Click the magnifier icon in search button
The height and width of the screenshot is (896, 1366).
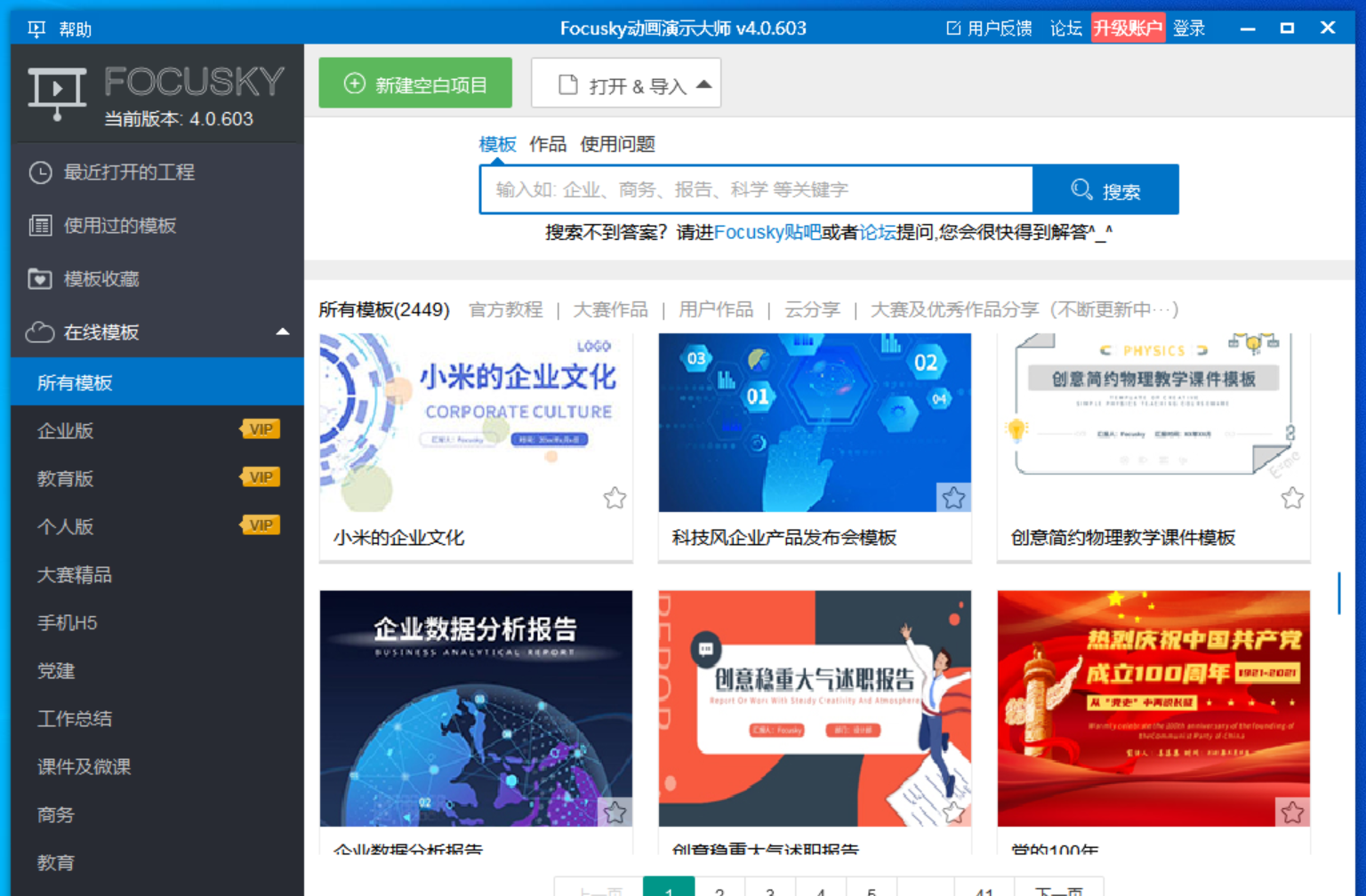[x=1081, y=189]
